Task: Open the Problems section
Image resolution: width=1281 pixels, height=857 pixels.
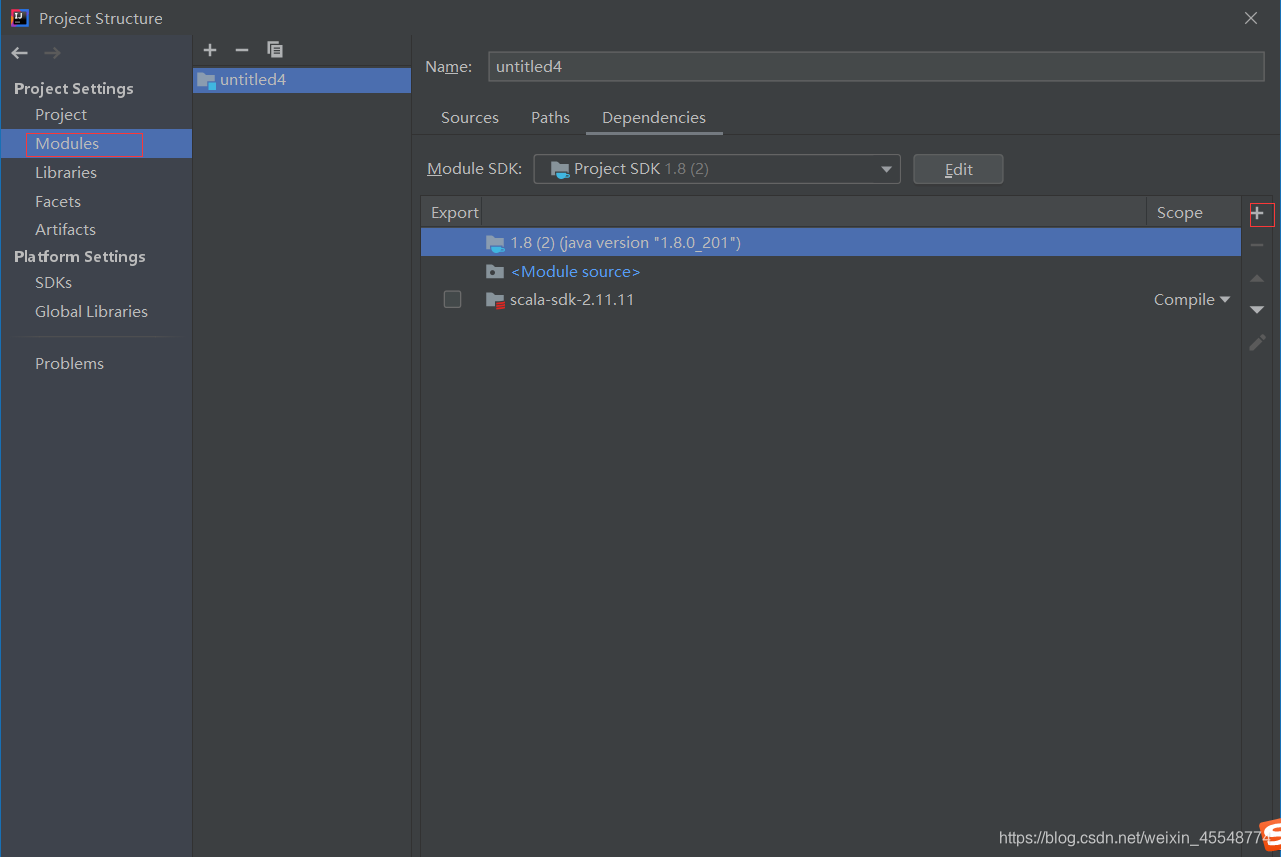Action: pos(69,364)
